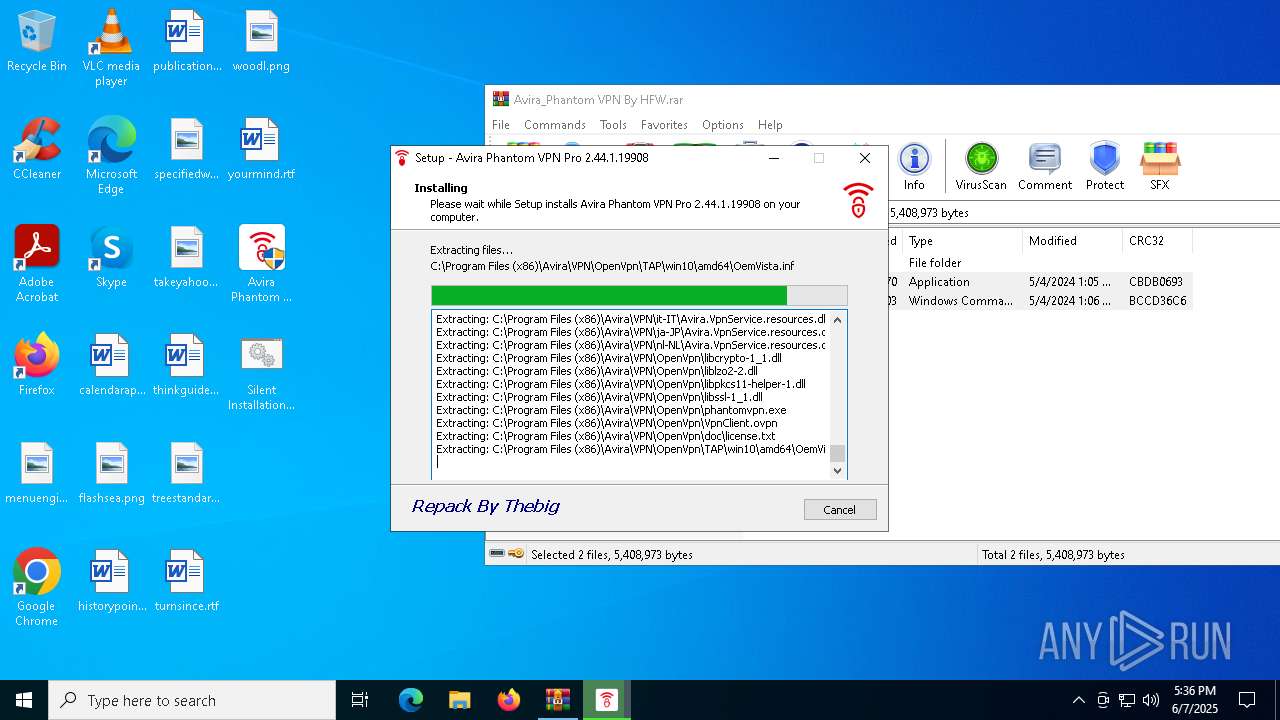Open flashsea.png image file
This screenshot has width=1280, height=720.
[111, 473]
